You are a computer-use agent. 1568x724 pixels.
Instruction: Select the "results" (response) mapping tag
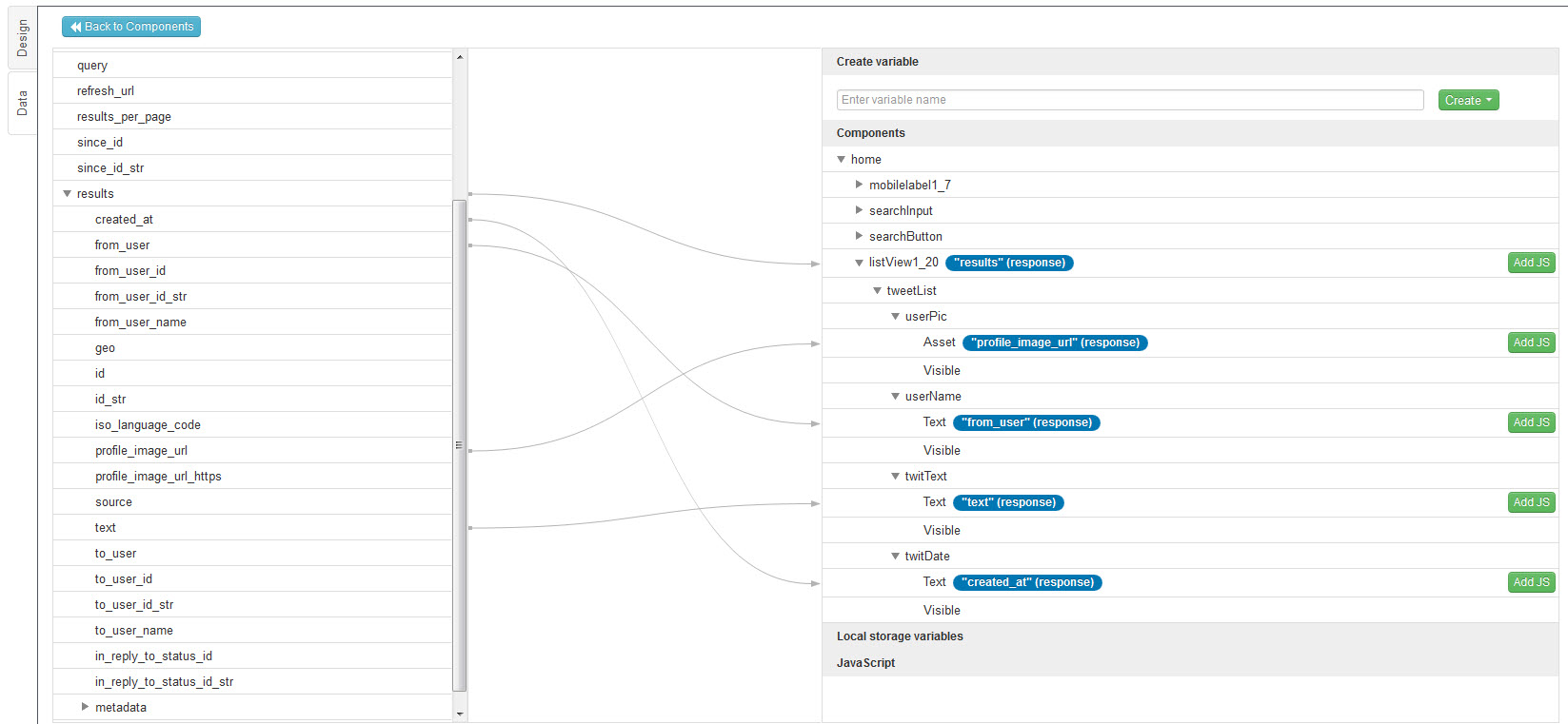point(1009,263)
